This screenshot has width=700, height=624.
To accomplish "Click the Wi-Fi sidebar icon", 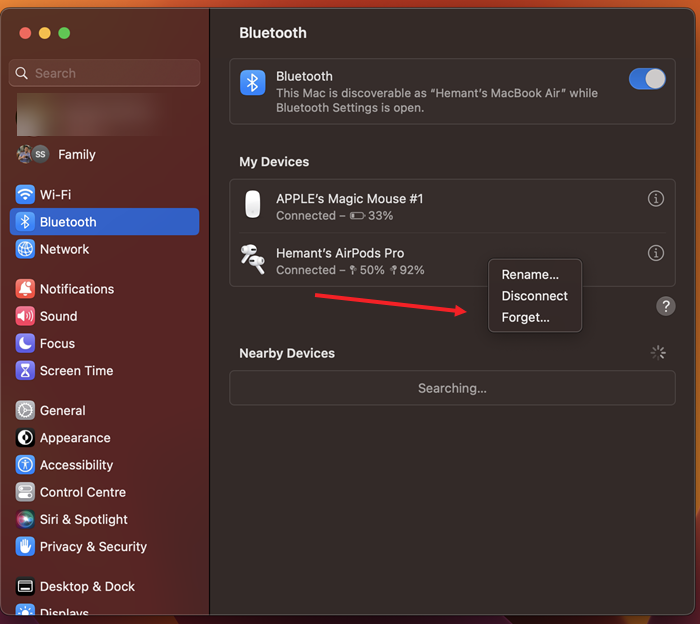I will (25, 195).
